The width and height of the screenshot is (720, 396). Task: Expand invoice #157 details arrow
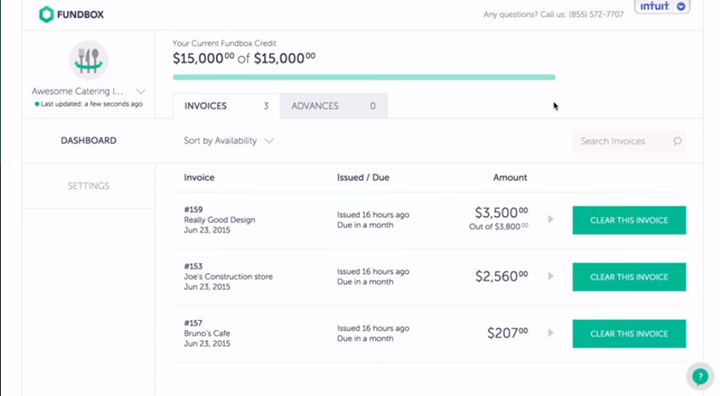[551, 333]
